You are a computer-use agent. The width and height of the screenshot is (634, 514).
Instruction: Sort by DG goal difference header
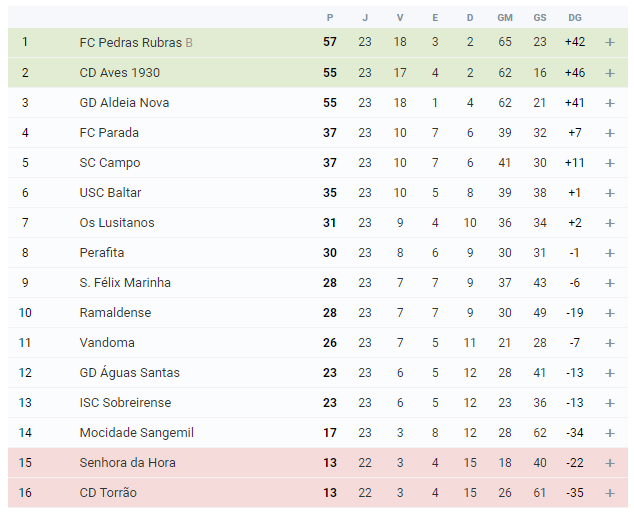tap(575, 18)
